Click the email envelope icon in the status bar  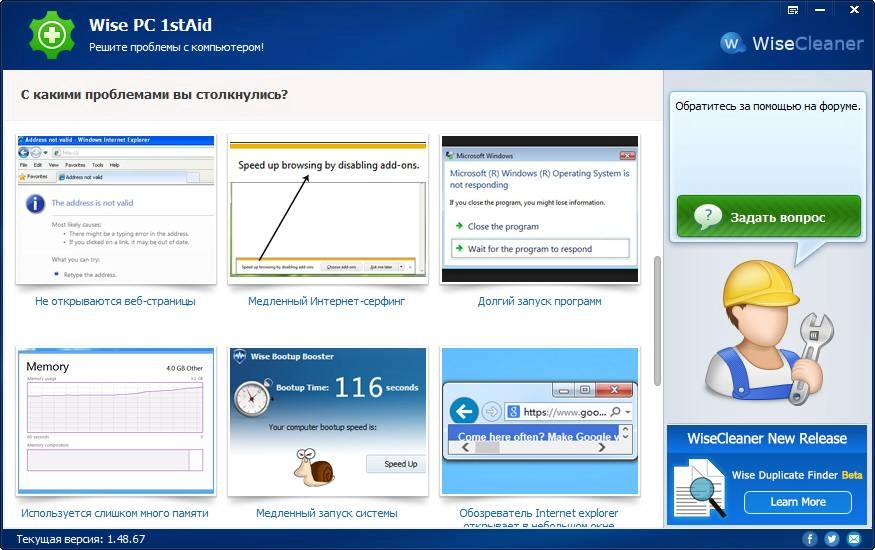coord(854,539)
